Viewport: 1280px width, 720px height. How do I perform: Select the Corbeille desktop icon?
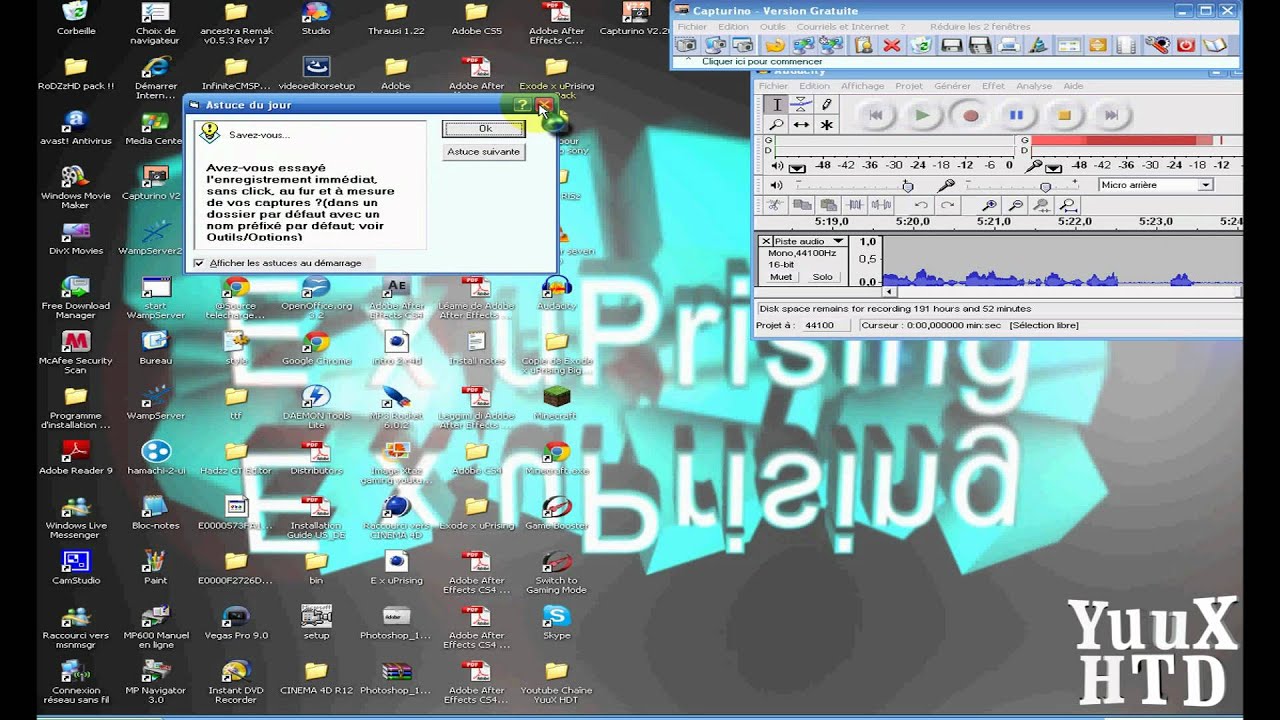(76, 19)
